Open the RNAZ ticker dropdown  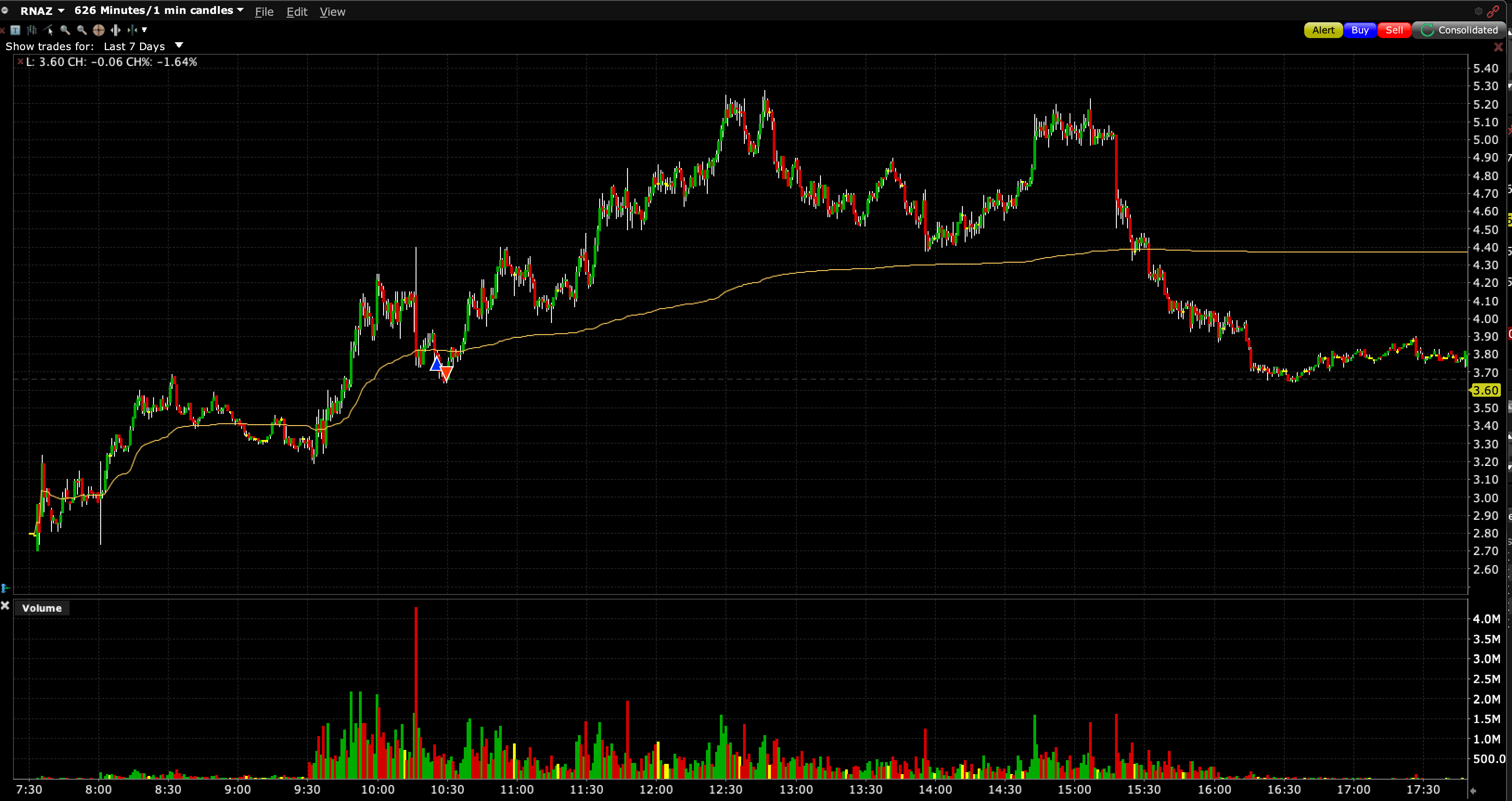(61, 11)
